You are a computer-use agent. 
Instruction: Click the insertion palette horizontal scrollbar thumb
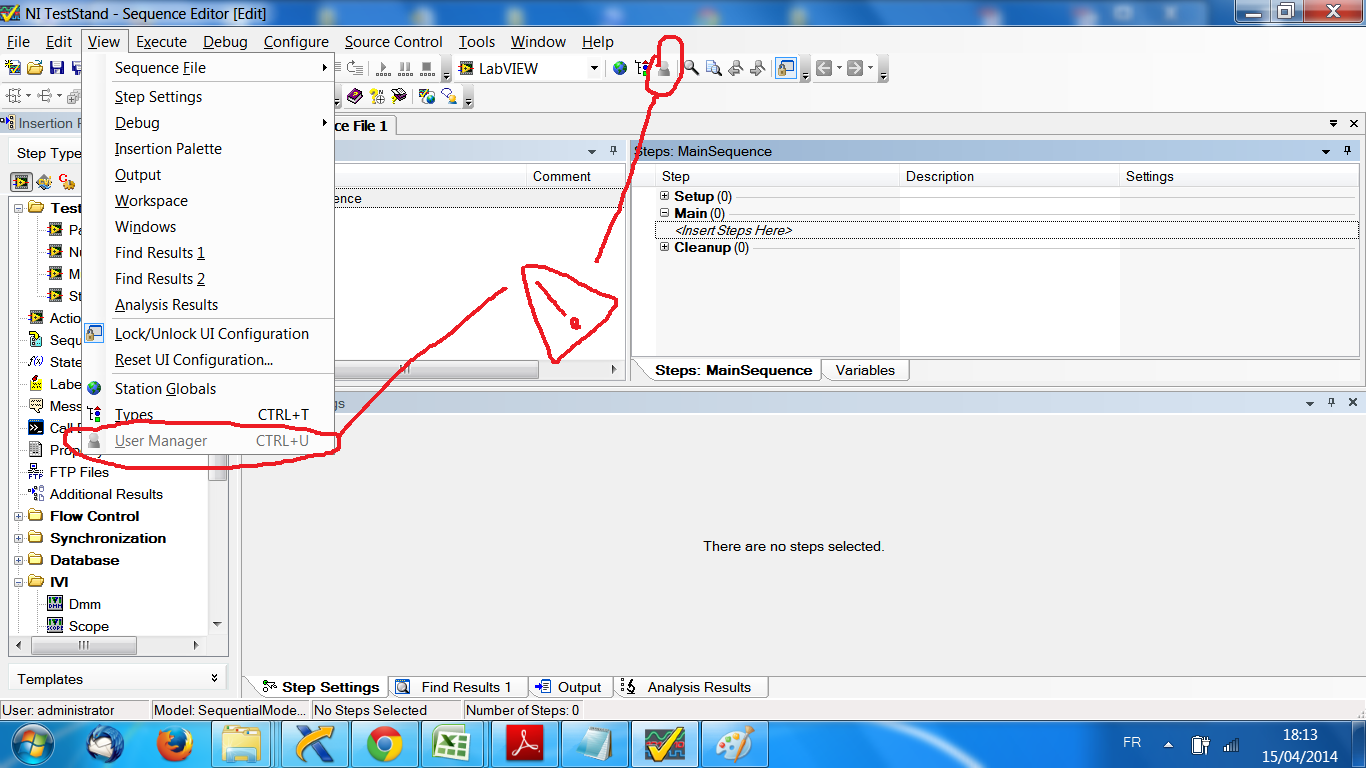pos(82,646)
